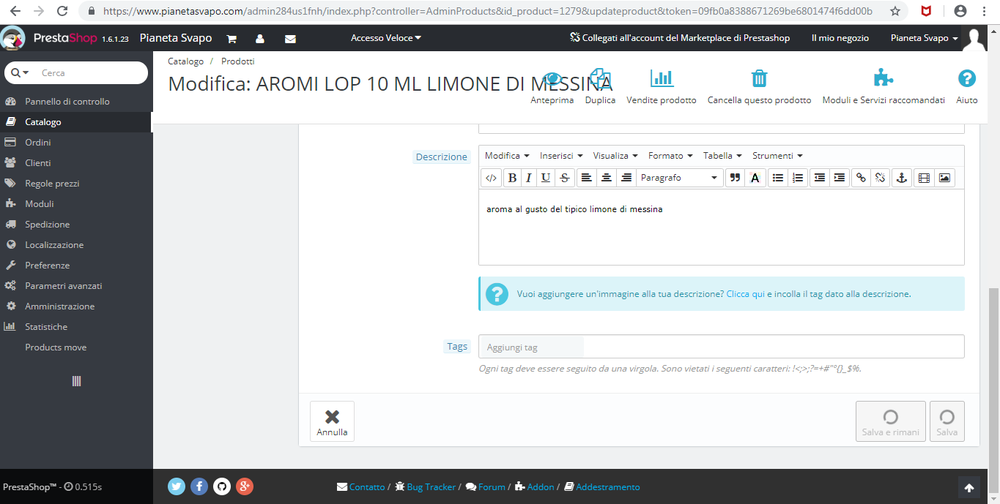Insert a numbered list
Screen dimensions: 1000x504
(x=797, y=178)
